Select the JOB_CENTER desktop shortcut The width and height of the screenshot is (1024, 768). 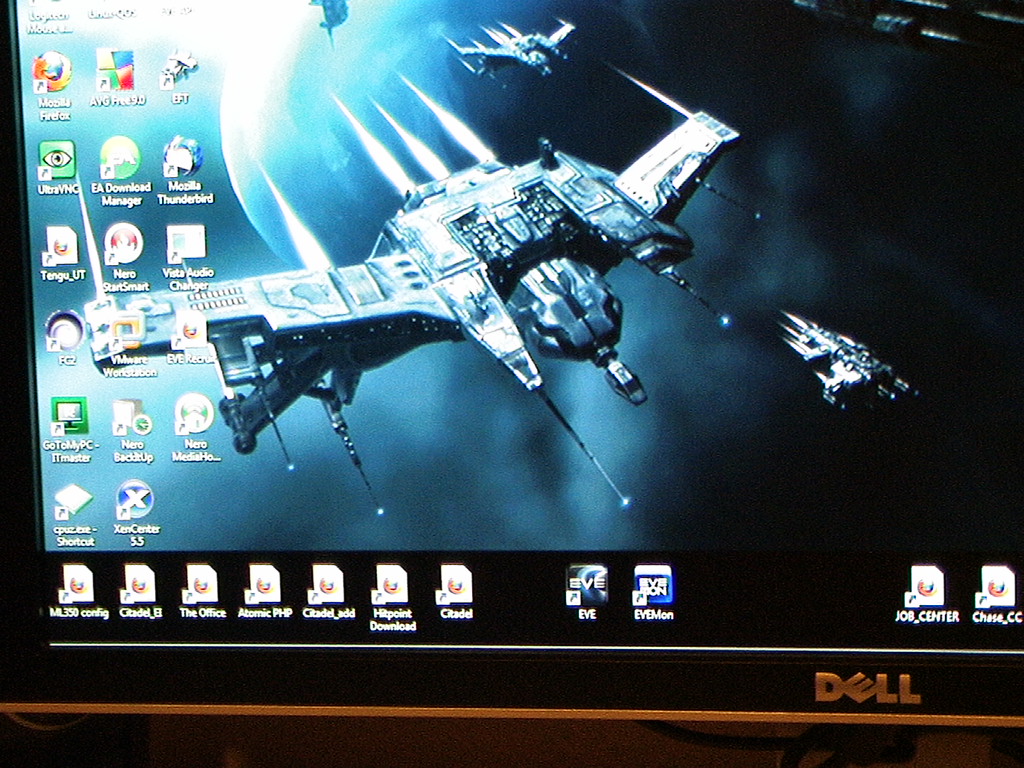point(927,594)
